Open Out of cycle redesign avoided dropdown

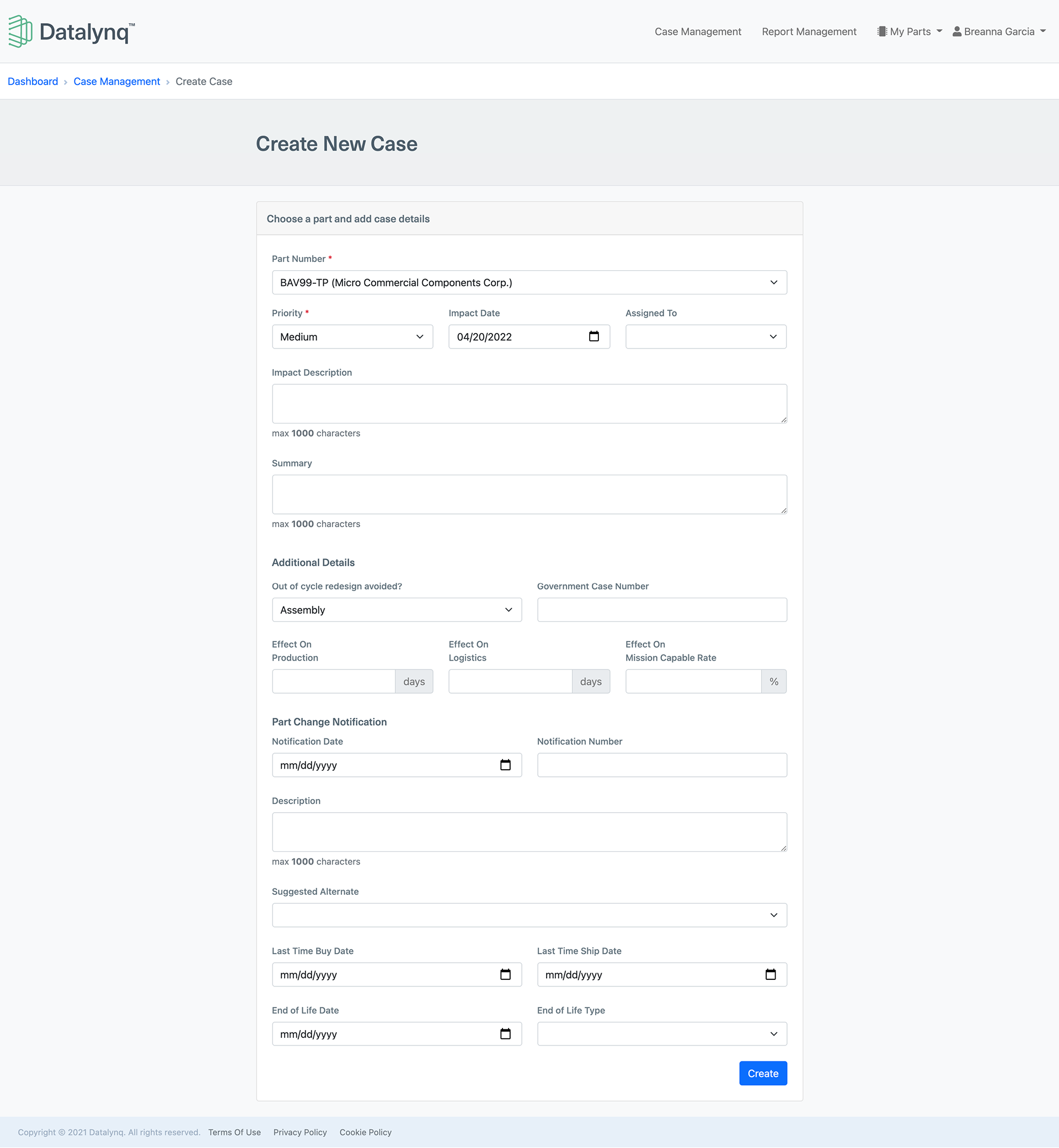397,610
